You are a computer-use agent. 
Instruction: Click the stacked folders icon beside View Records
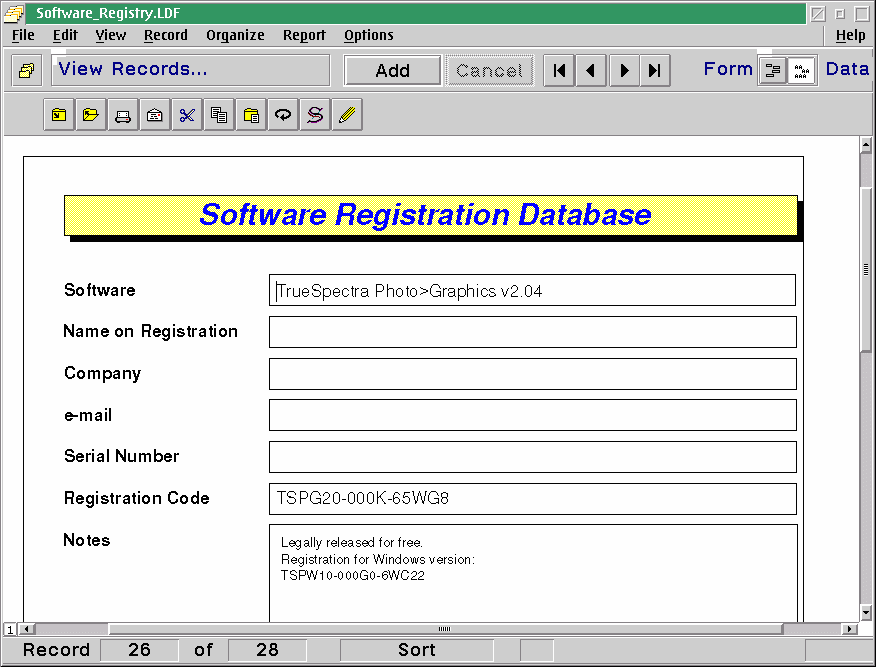(x=26, y=70)
